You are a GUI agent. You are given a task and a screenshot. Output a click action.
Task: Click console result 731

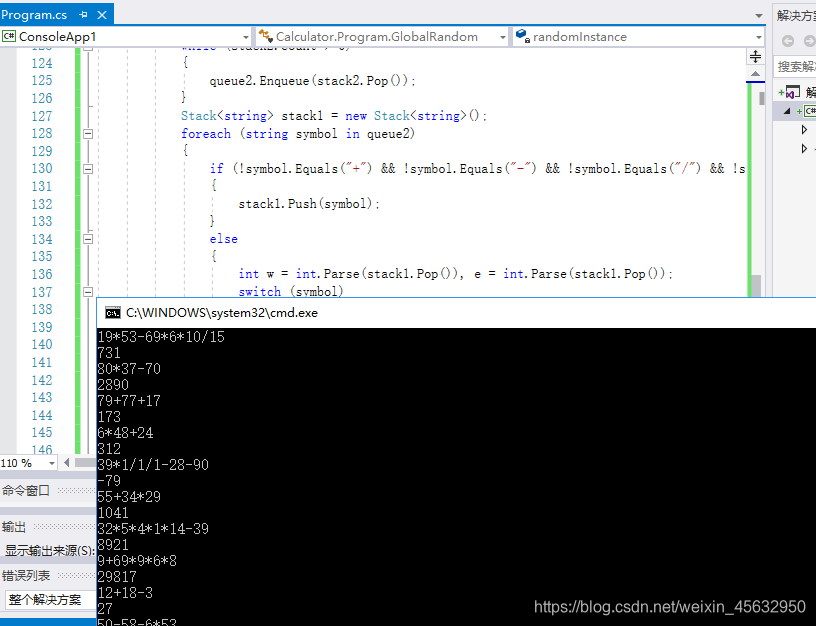(x=109, y=353)
